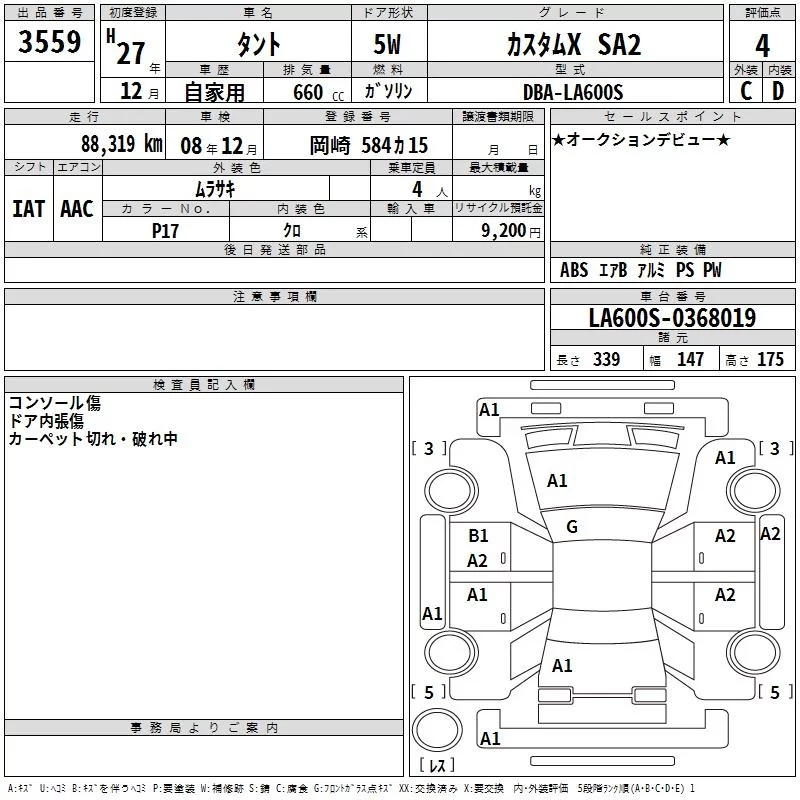This screenshot has height=800, width=800.
Task: Click the ★オークションデビュー★ sales point
Action: click(x=641, y=139)
